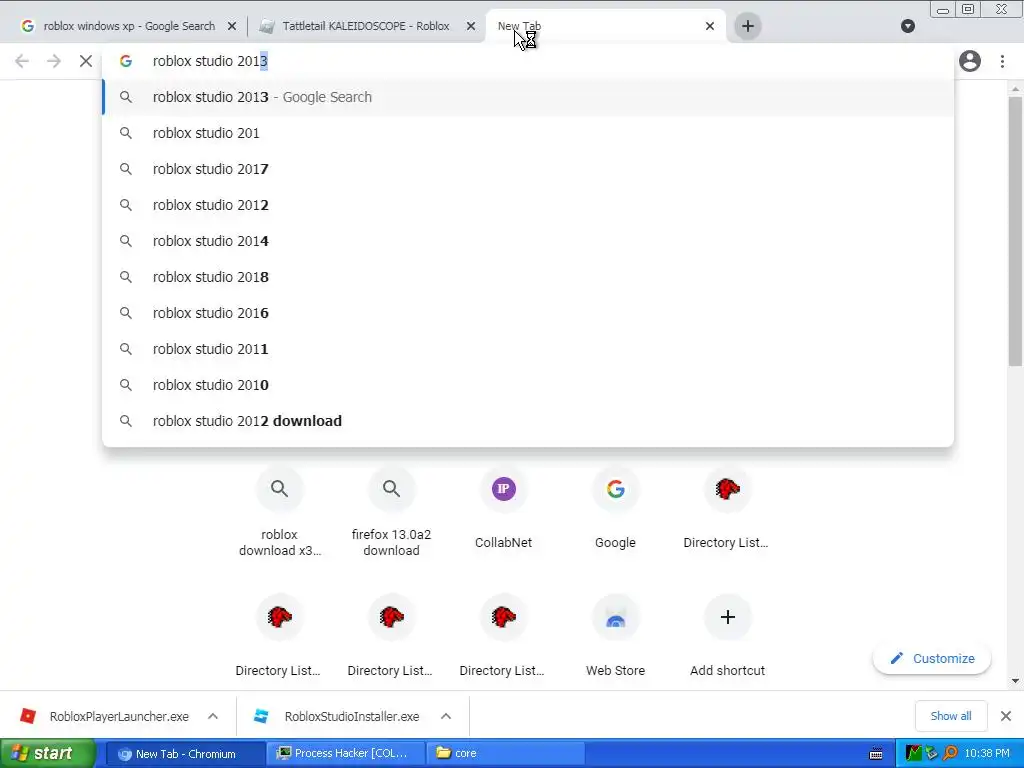
Task: Open Directory List shortcut below firefox download
Action: pos(391,635)
